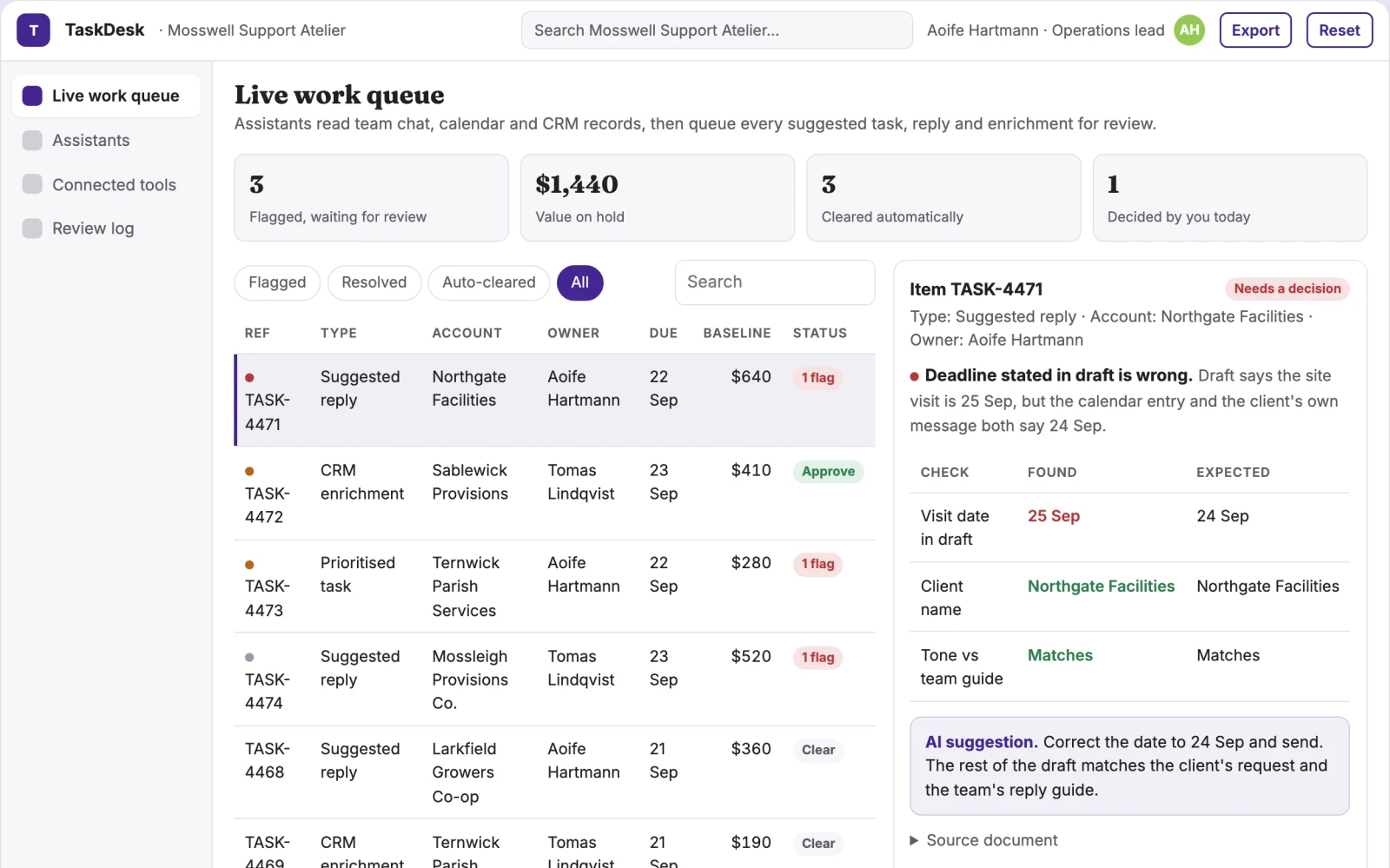This screenshot has width=1390, height=868.
Task: Click the Connected tools sidebar icon
Action: pos(32,184)
